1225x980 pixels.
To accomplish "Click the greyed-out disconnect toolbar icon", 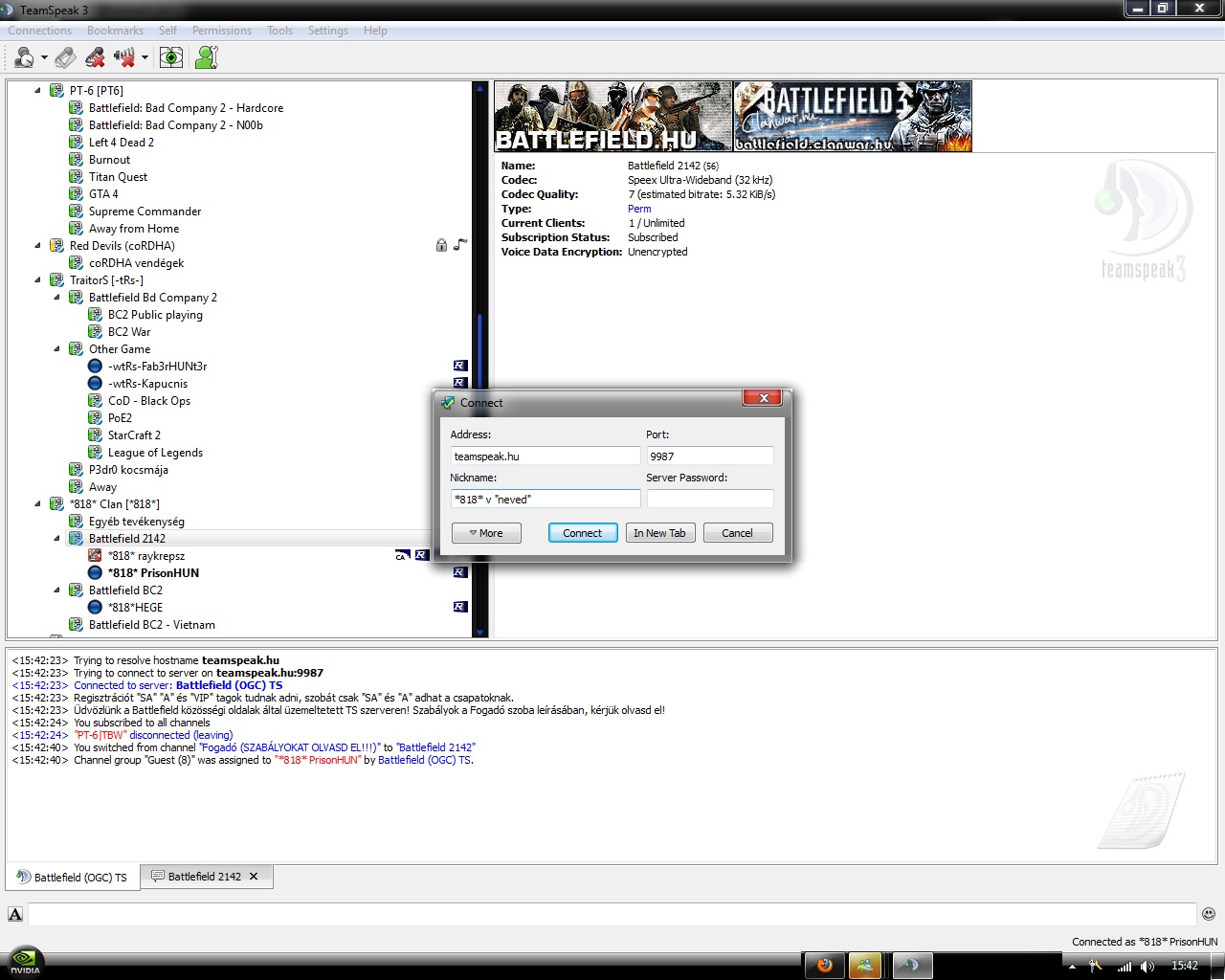I will [x=65, y=58].
